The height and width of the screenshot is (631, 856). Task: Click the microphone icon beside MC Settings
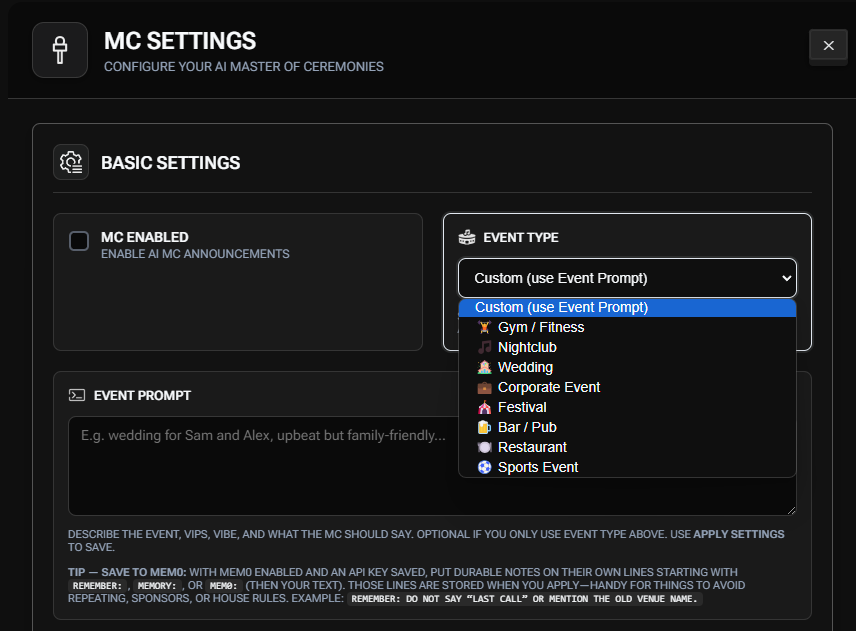coord(60,50)
